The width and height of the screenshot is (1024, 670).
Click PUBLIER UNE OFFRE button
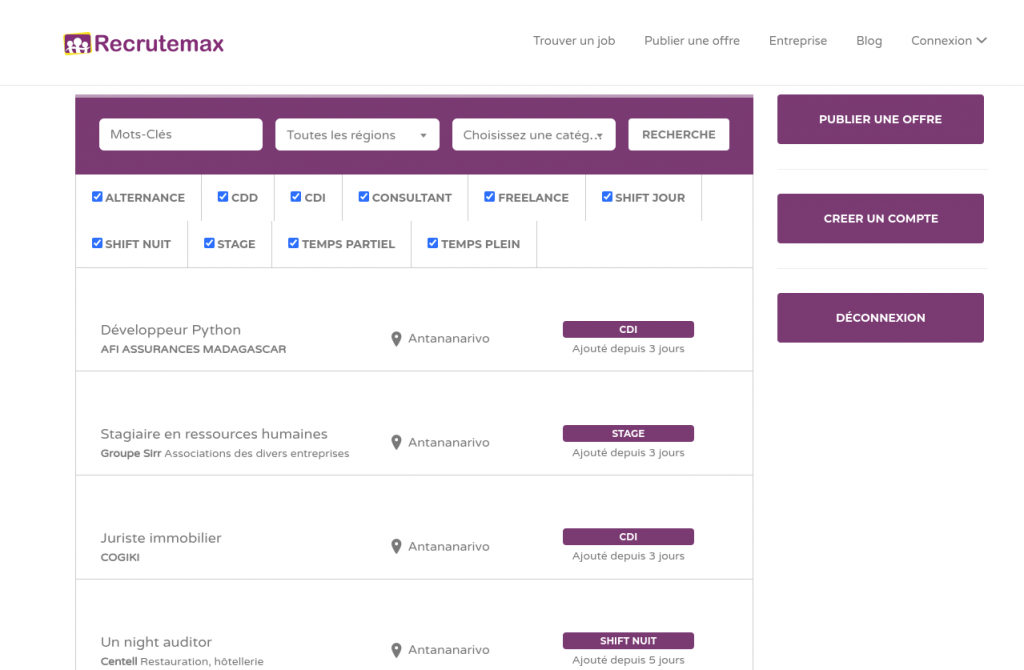tap(880, 119)
